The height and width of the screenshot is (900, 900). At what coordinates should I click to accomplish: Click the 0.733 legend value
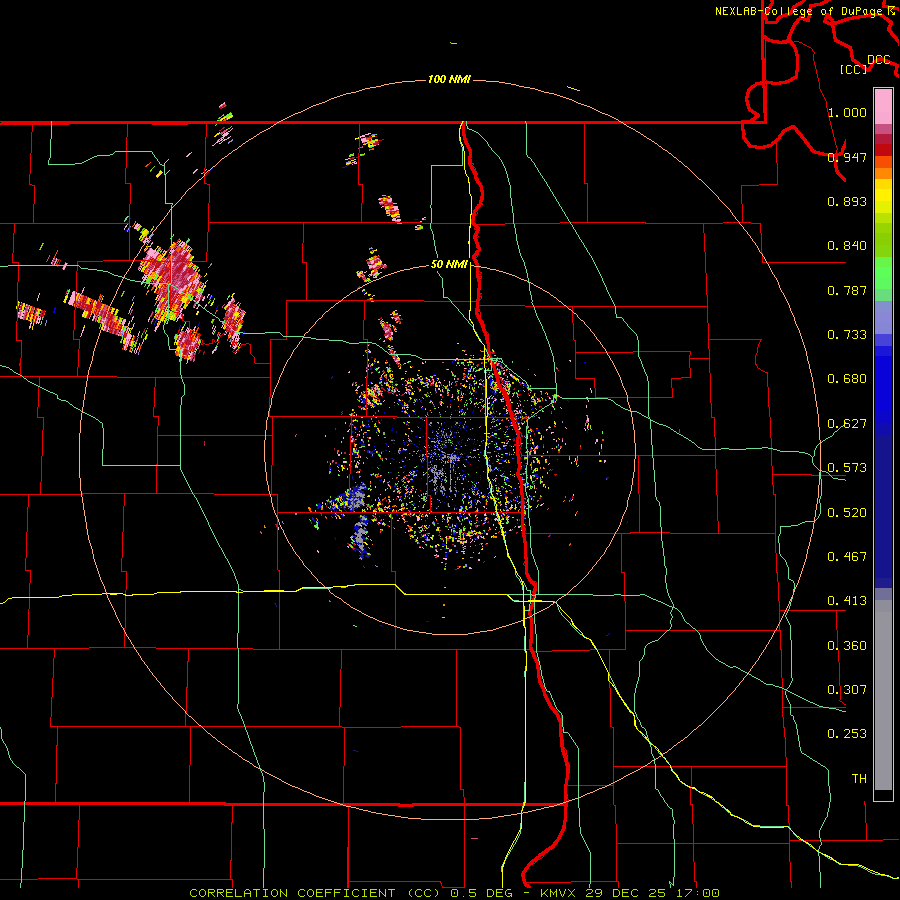tap(847, 335)
